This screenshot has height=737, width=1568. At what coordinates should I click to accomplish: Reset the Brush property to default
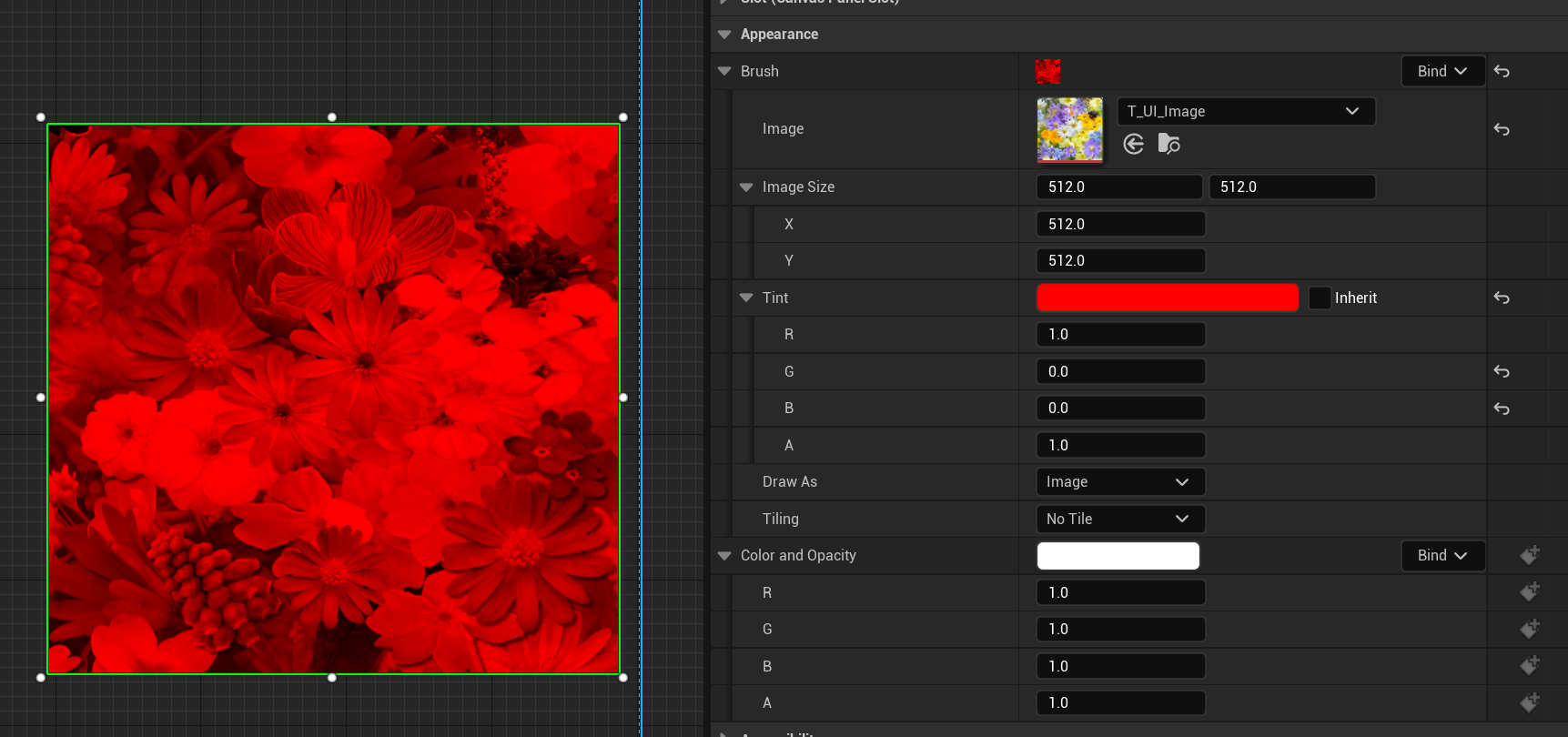point(1502,71)
